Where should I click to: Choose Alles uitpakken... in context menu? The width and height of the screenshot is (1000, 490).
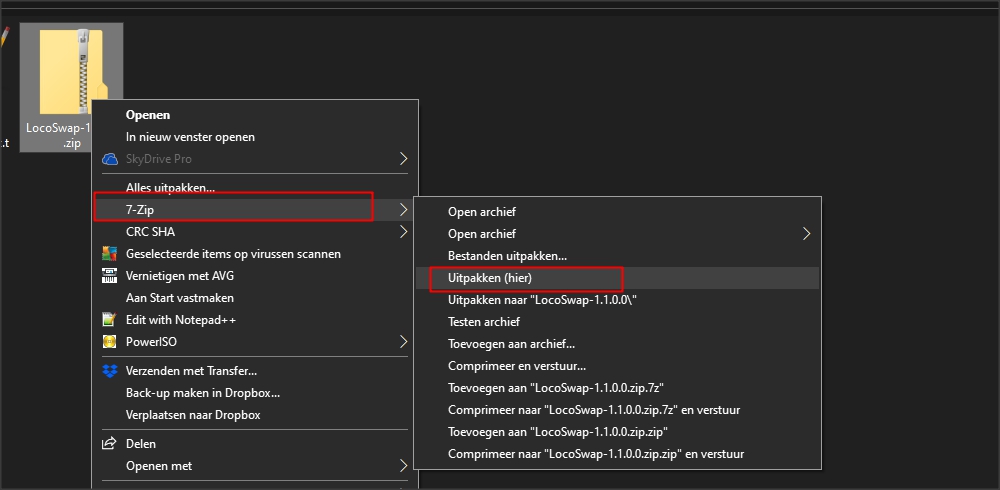[x=170, y=188]
